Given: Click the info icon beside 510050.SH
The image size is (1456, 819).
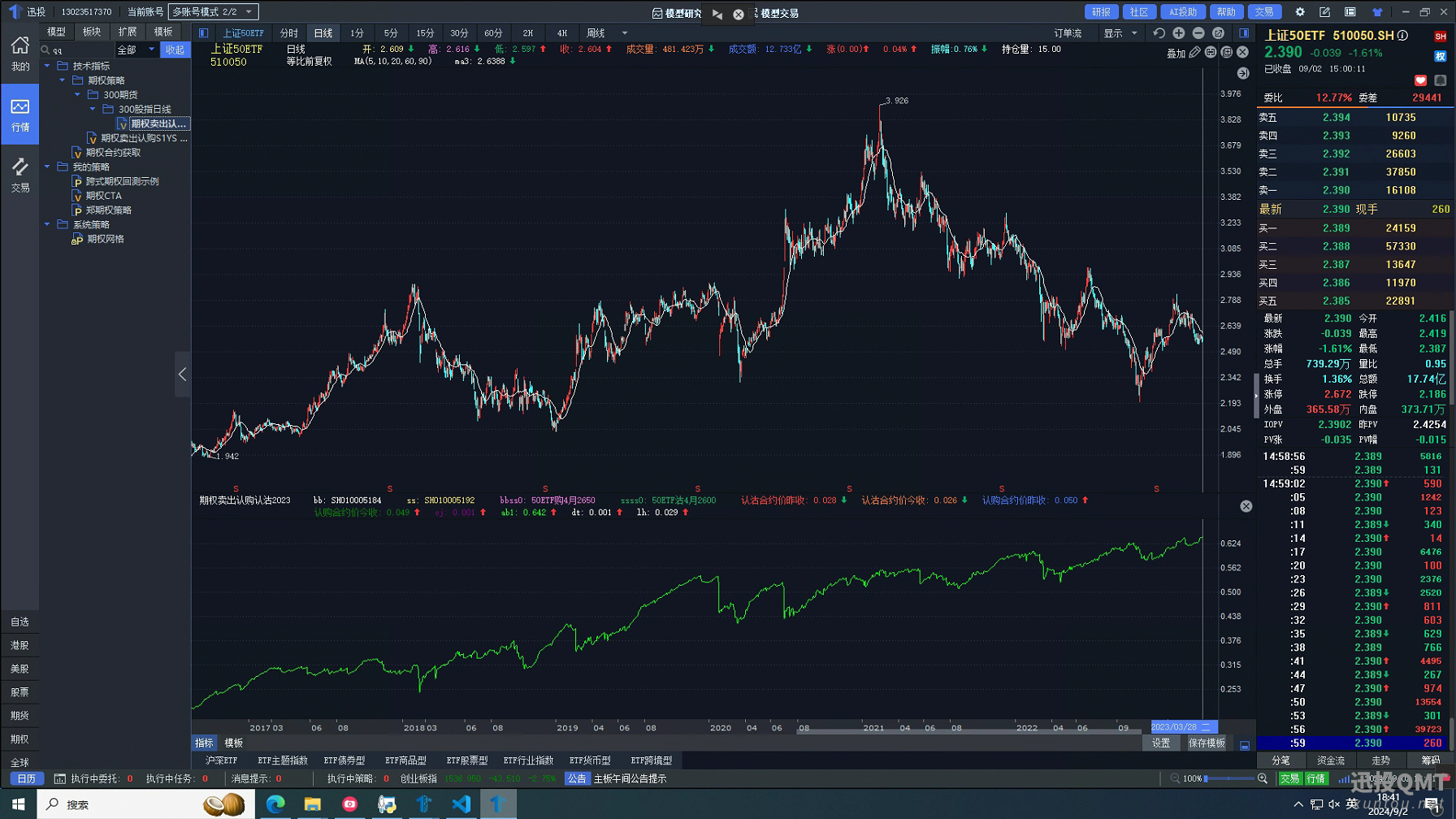Looking at the screenshot, I should click(x=1402, y=36).
